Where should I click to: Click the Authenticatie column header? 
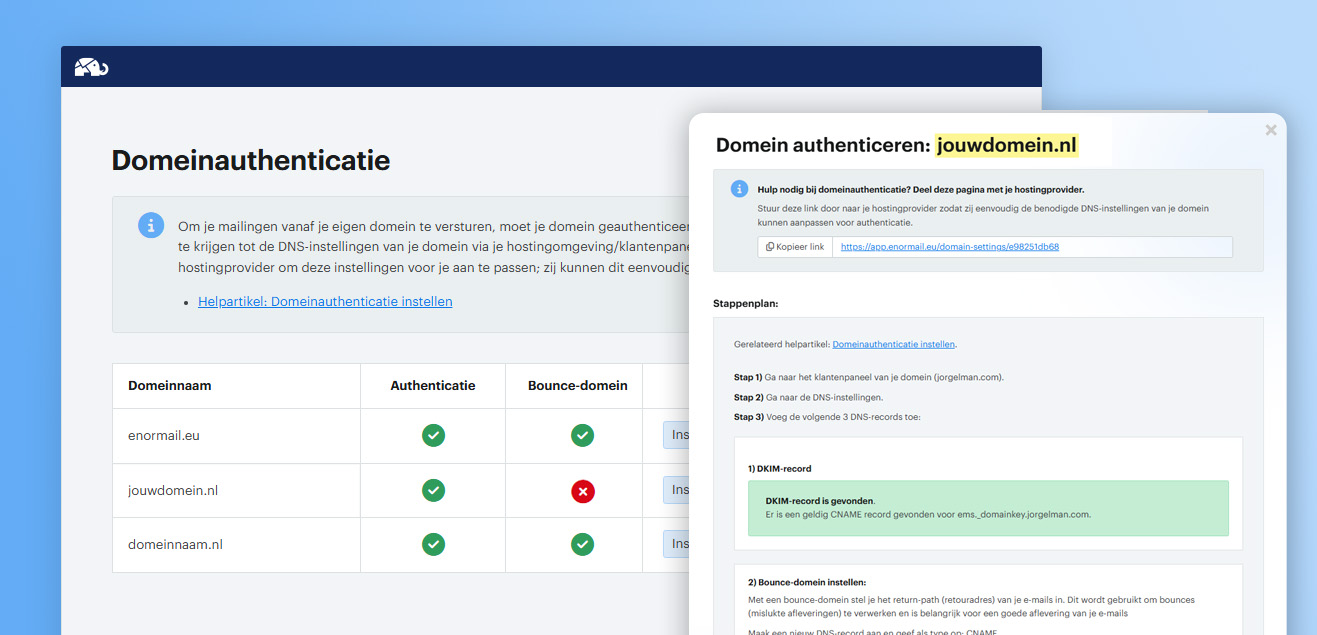click(433, 386)
